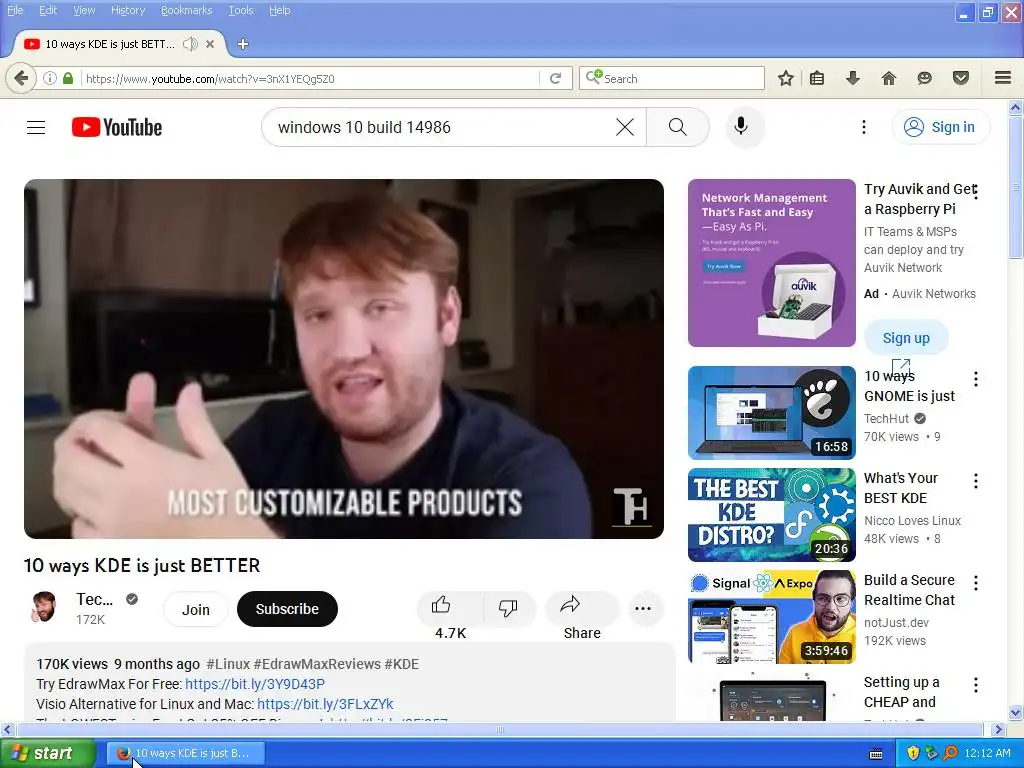The height and width of the screenshot is (768, 1024).
Task: Open THE BEST KDE DISTRO thumbnail
Action: tap(771, 515)
